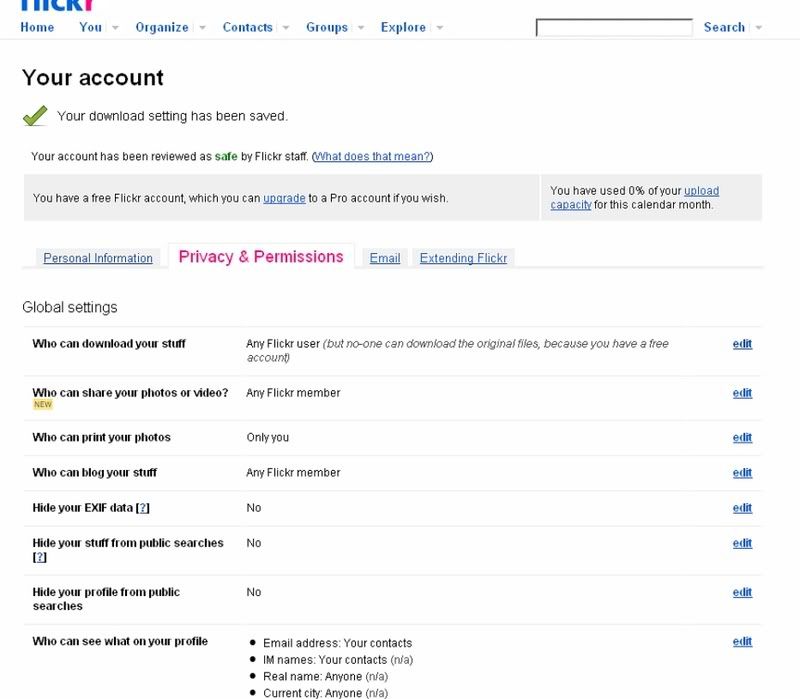
Task: Click the green 'safe' account status word
Action: [226, 156]
